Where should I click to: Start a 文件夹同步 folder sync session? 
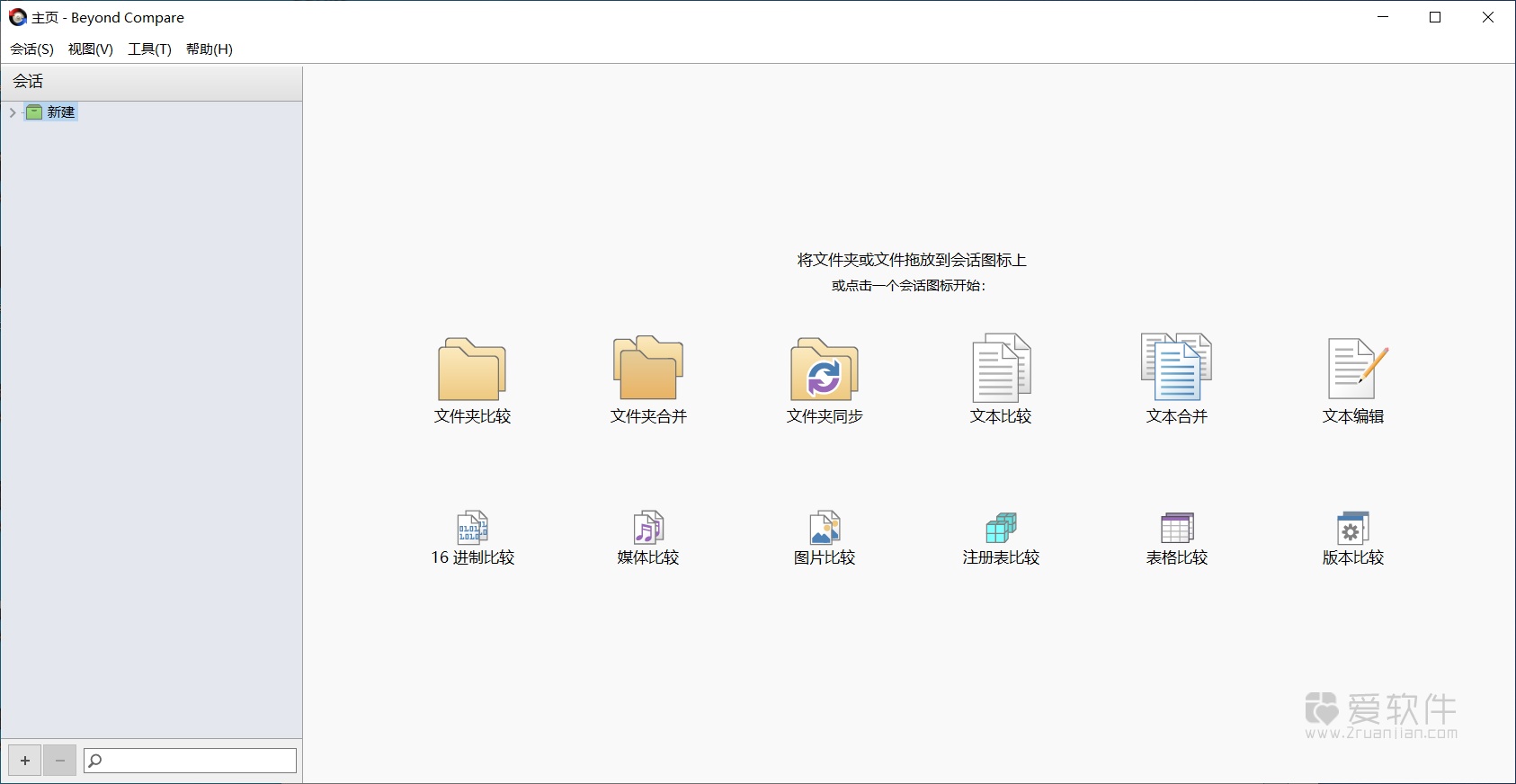click(x=825, y=369)
